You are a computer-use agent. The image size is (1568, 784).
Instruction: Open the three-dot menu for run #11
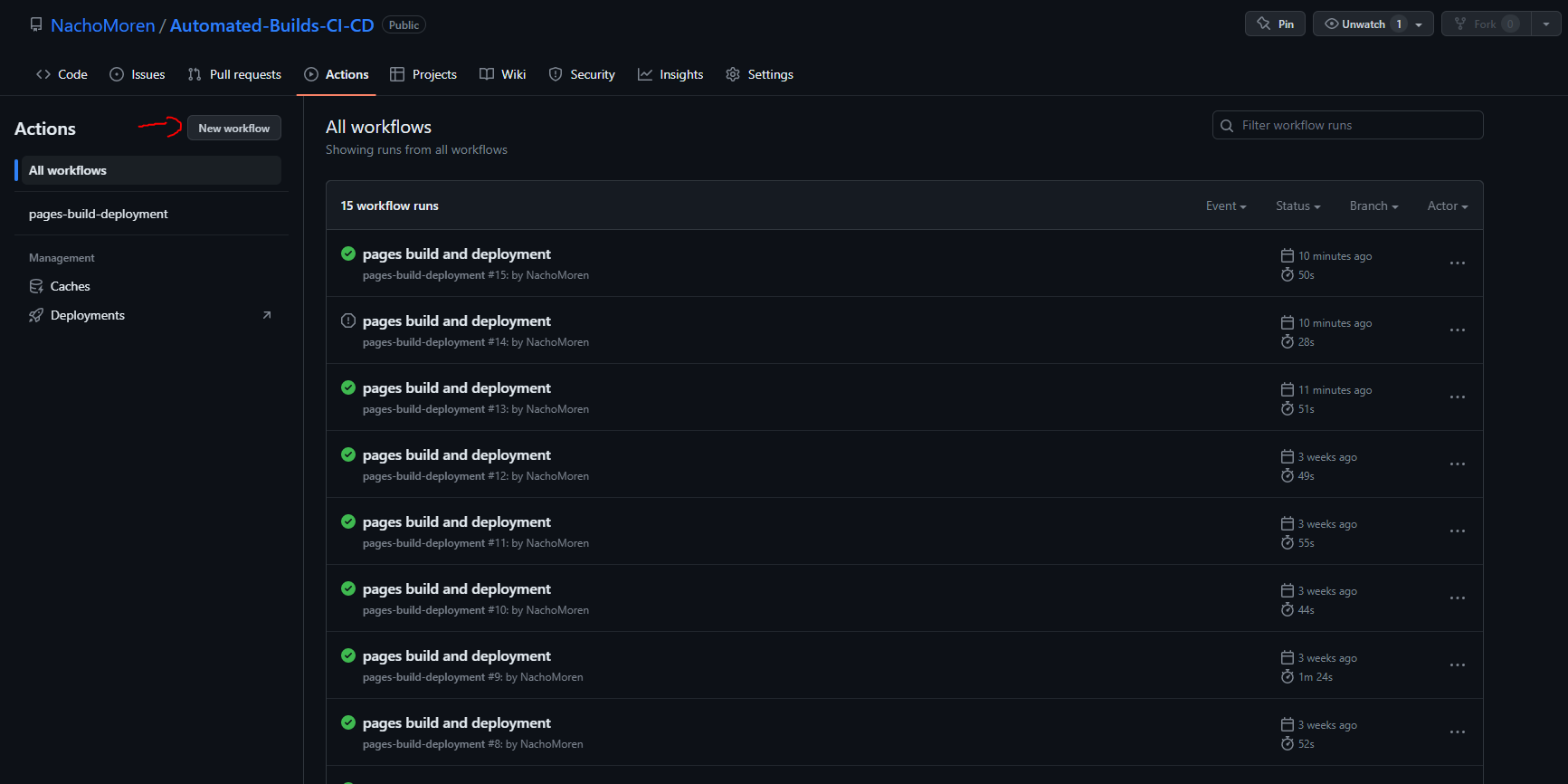coord(1458,531)
